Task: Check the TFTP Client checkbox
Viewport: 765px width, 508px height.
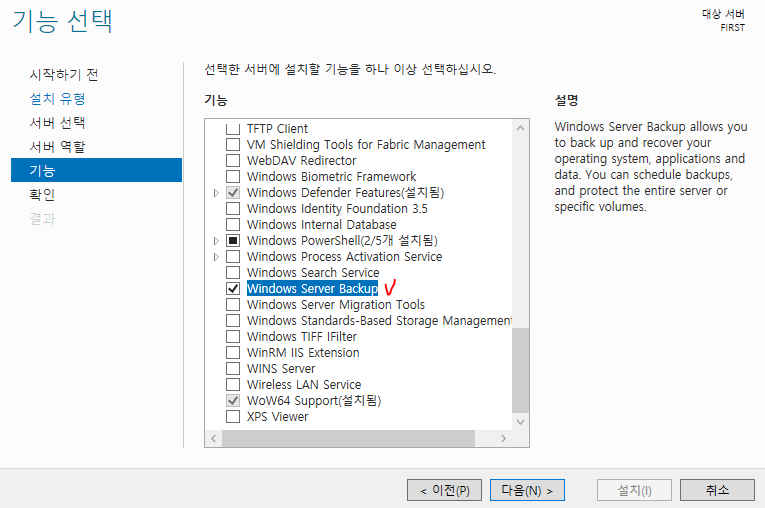Action: pos(233,129)
